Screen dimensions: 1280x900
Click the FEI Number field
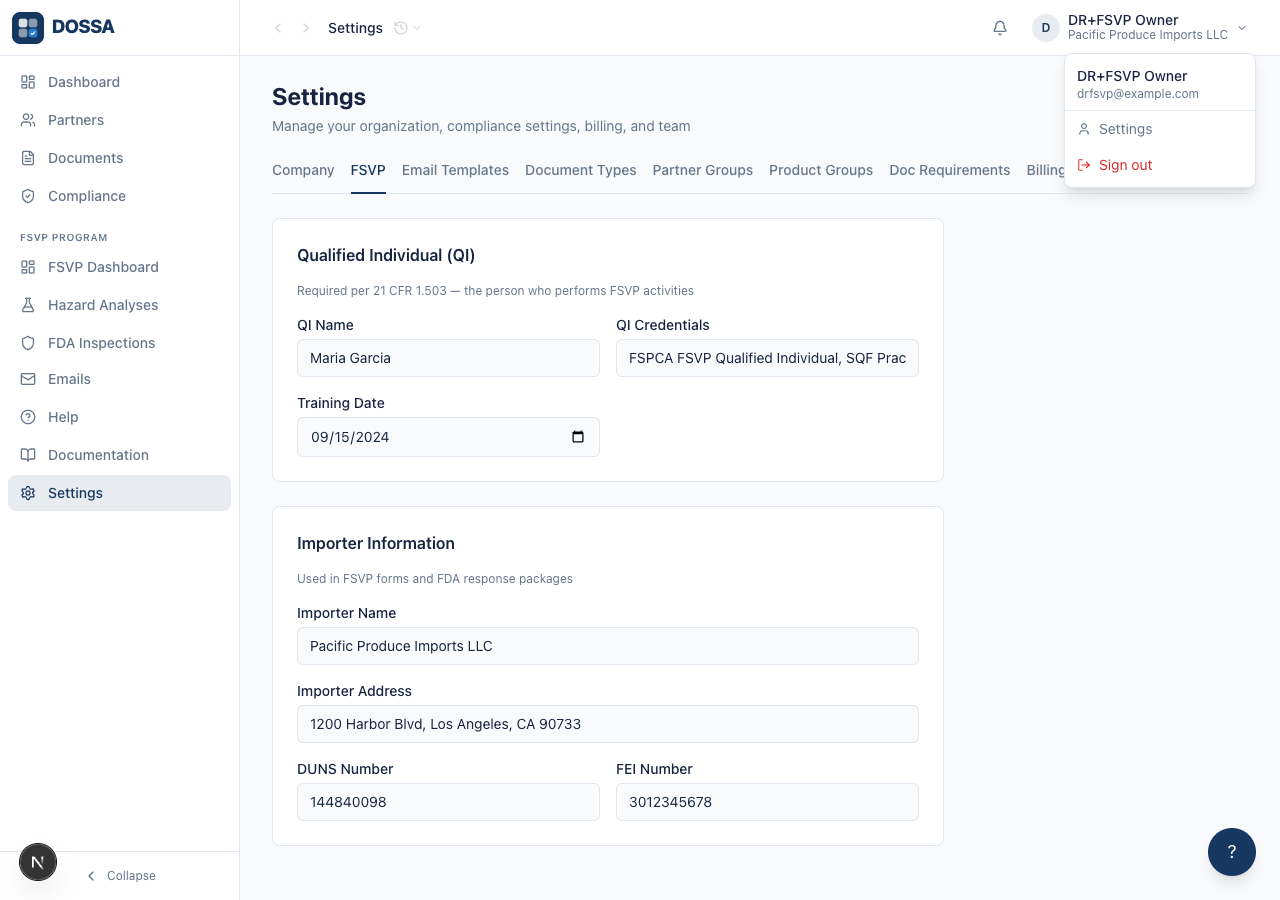tap(767, 802)
